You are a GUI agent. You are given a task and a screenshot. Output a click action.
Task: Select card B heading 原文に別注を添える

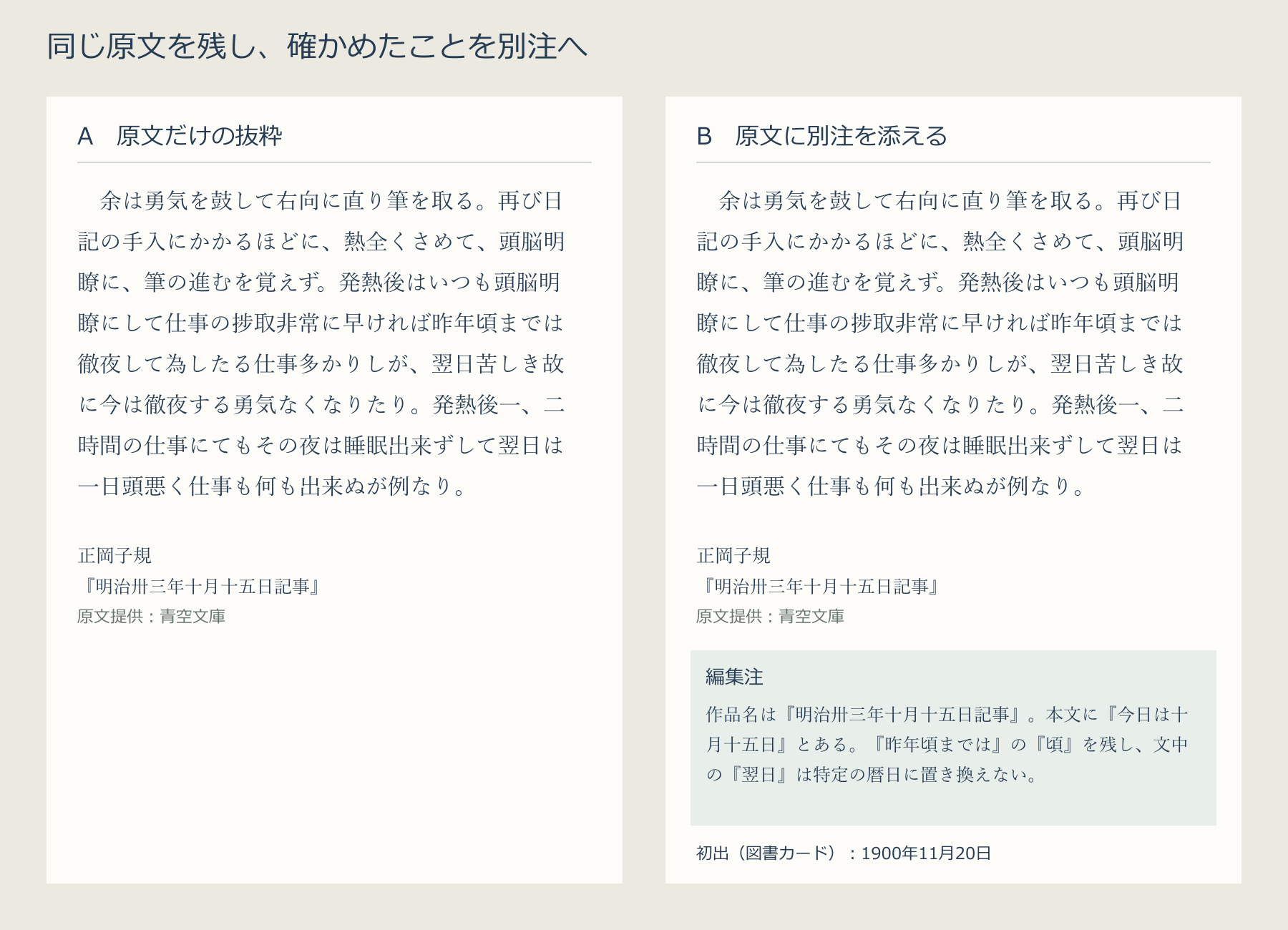(x=821, y=136)
